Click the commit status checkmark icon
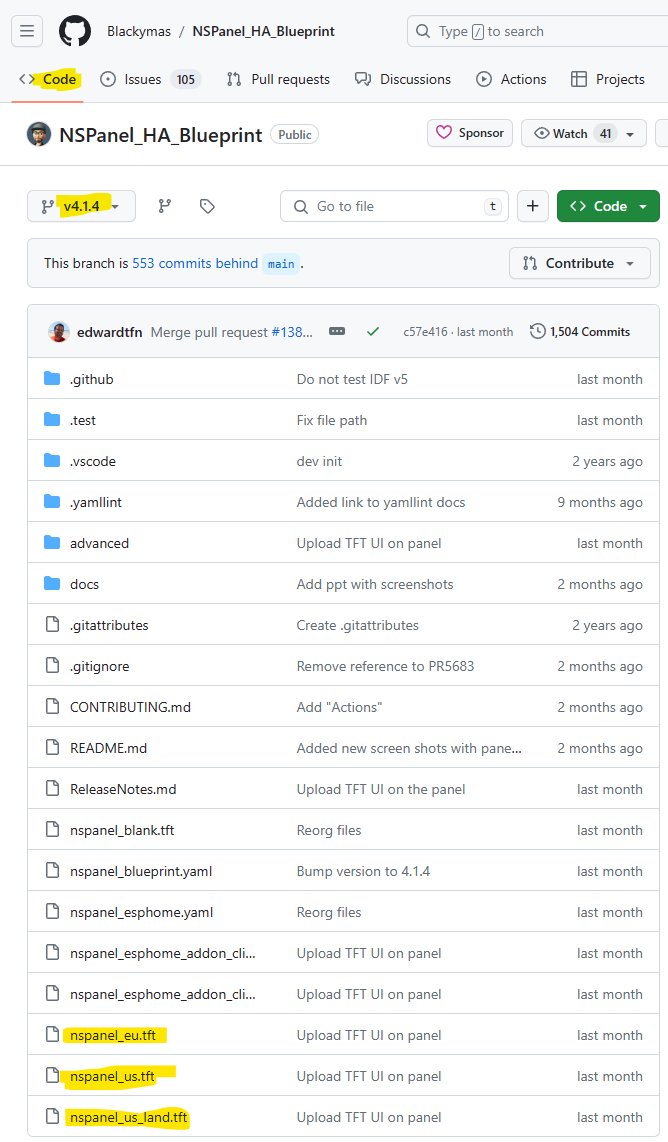This screenshot has width=668, height=1142. pyautogui.click(x=373, y=332)
